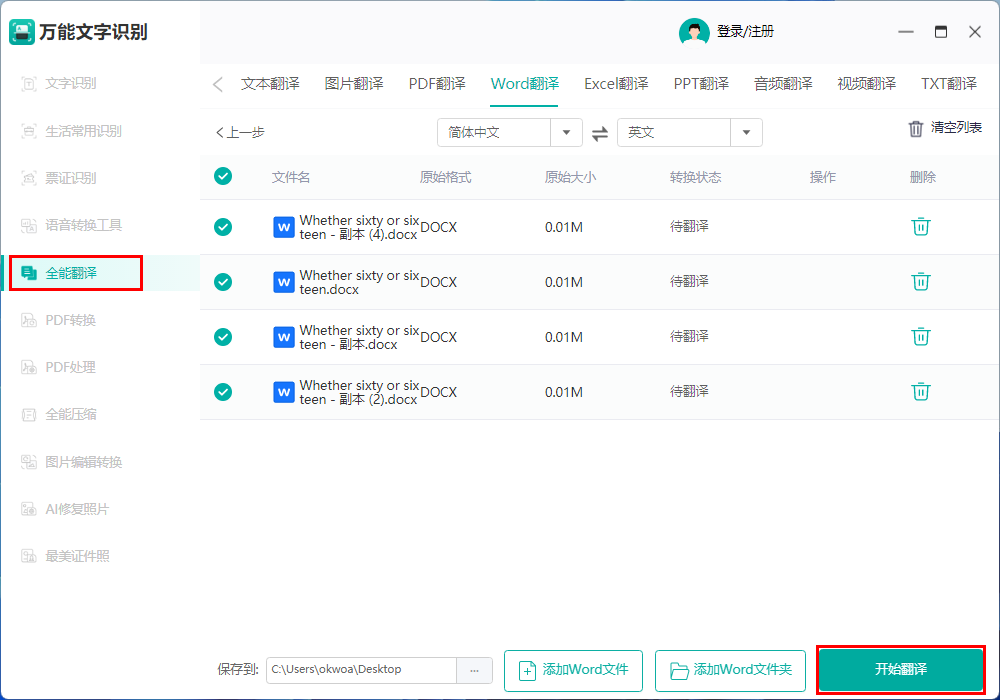Expand the 简体中文 source language dropdown
This screenshot has width=1000, height=700.
pos(566,133)
